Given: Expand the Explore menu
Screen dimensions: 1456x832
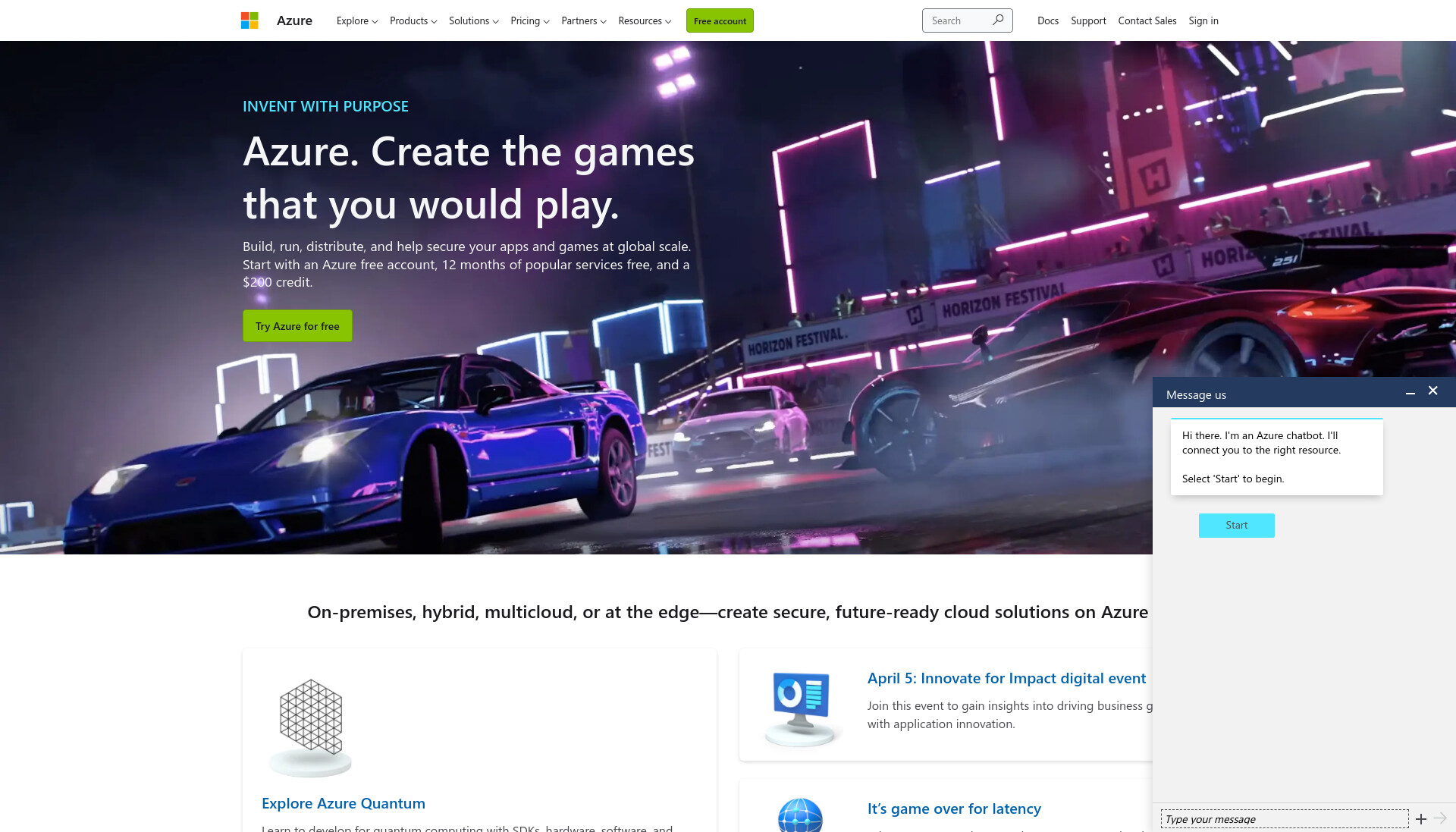Looking at the screenshot, I should [x=357, y=20].
